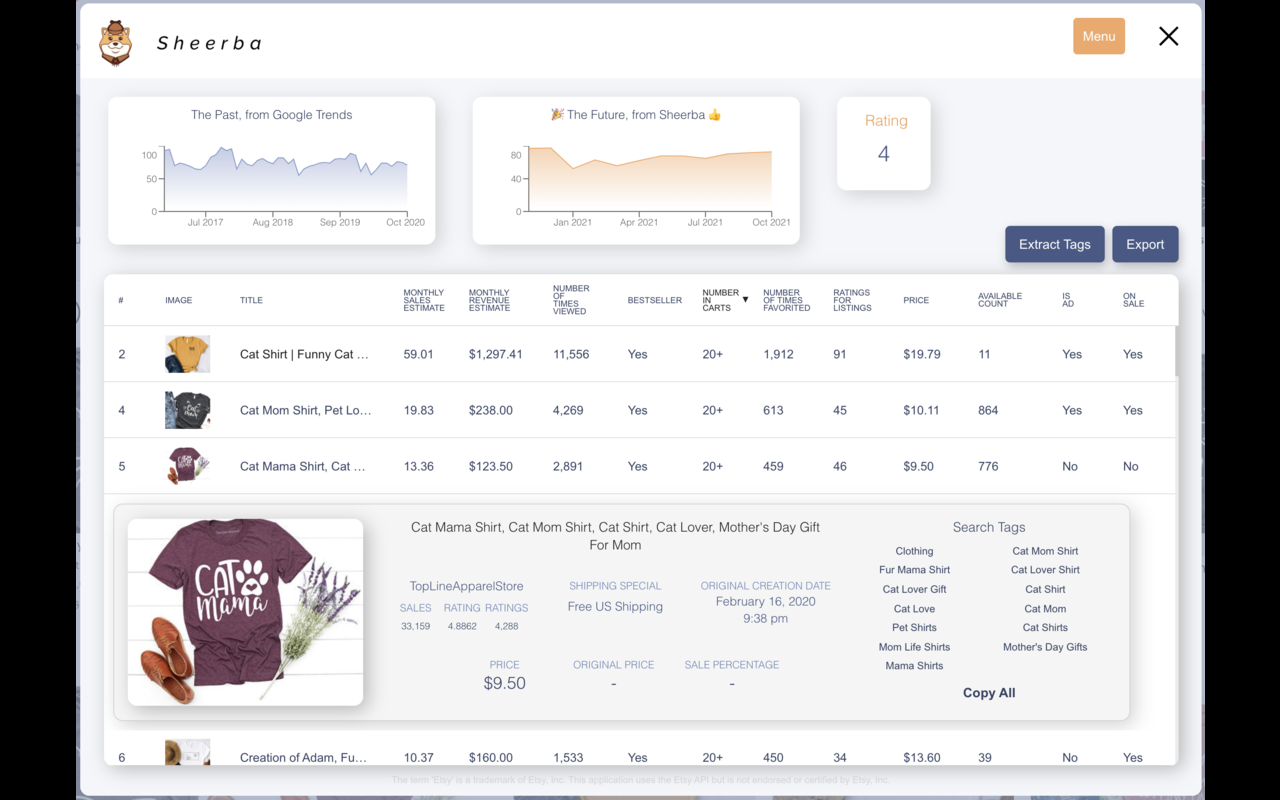Click the Cat Love tag
The width and height of the screenshot is (1280, 800).
pos(914,609)
